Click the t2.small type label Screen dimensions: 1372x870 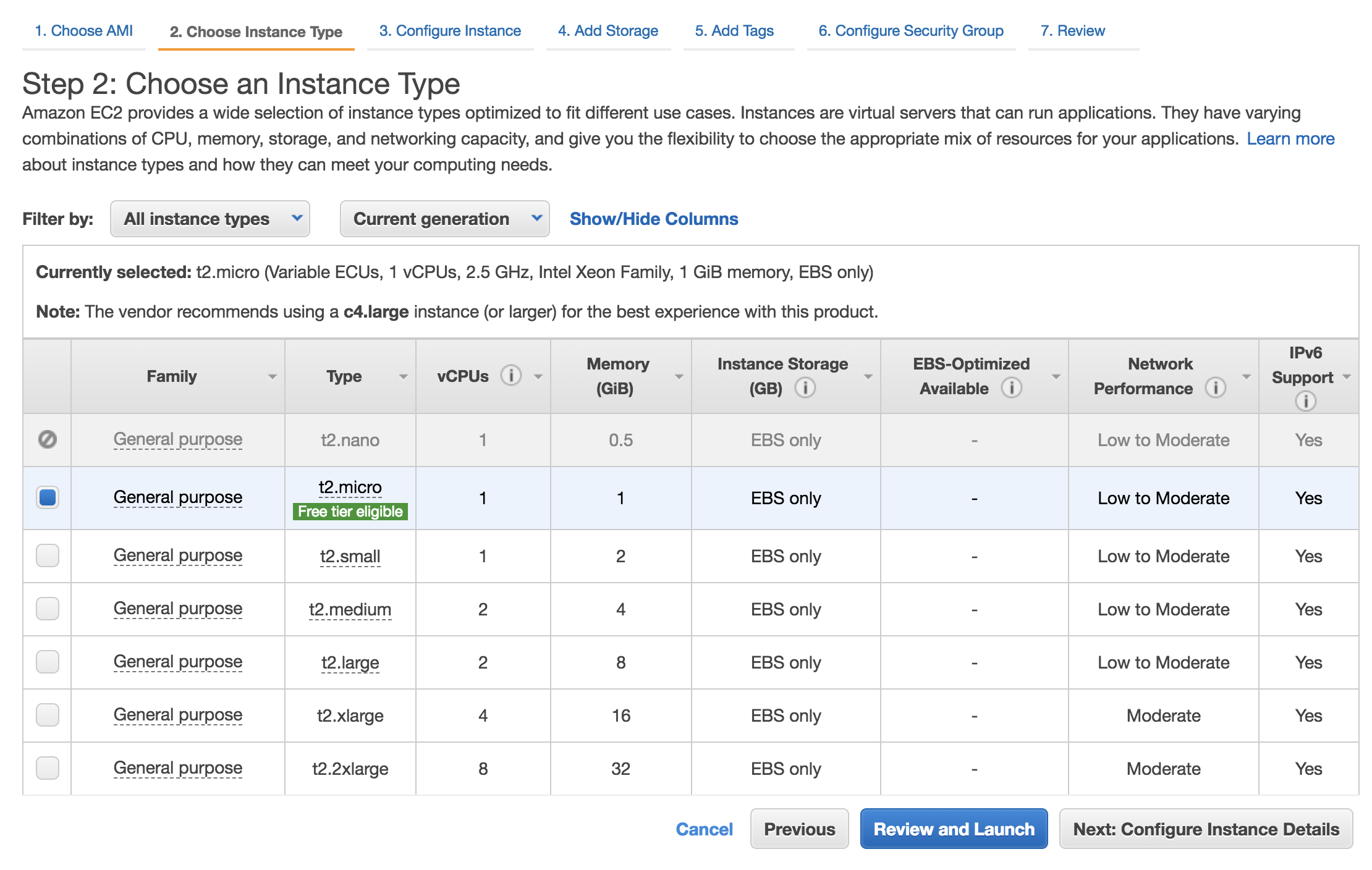pyautogui.click(x=350, y=556)
